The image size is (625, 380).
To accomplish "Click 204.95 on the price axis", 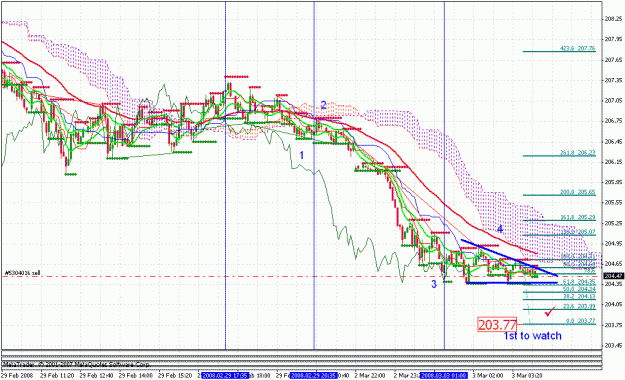I will pos(613,243).
